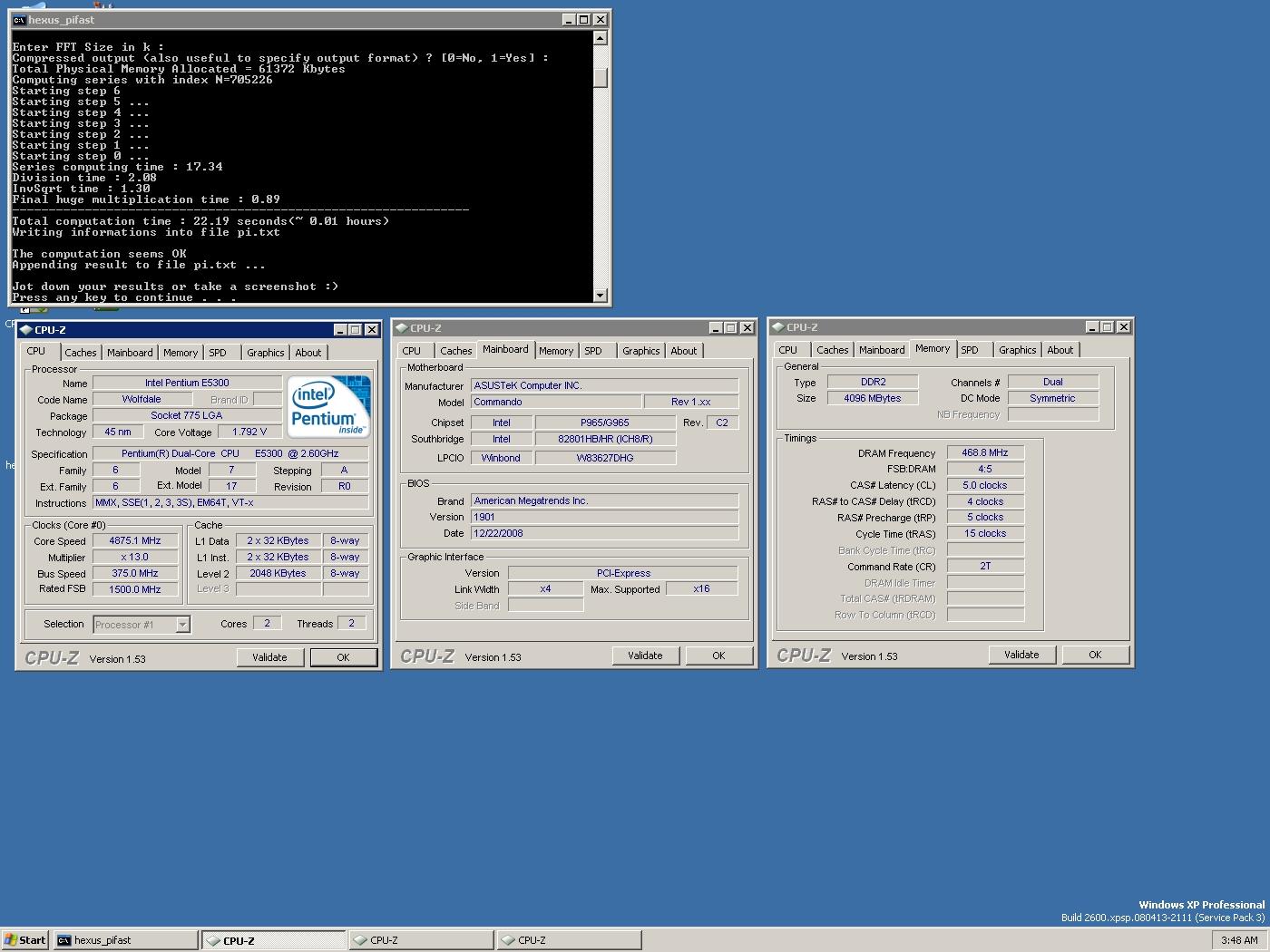Click the Wolfdale code name field
Image resolution: width=1270 pixels, height=952 pixels.
point(142,400)
